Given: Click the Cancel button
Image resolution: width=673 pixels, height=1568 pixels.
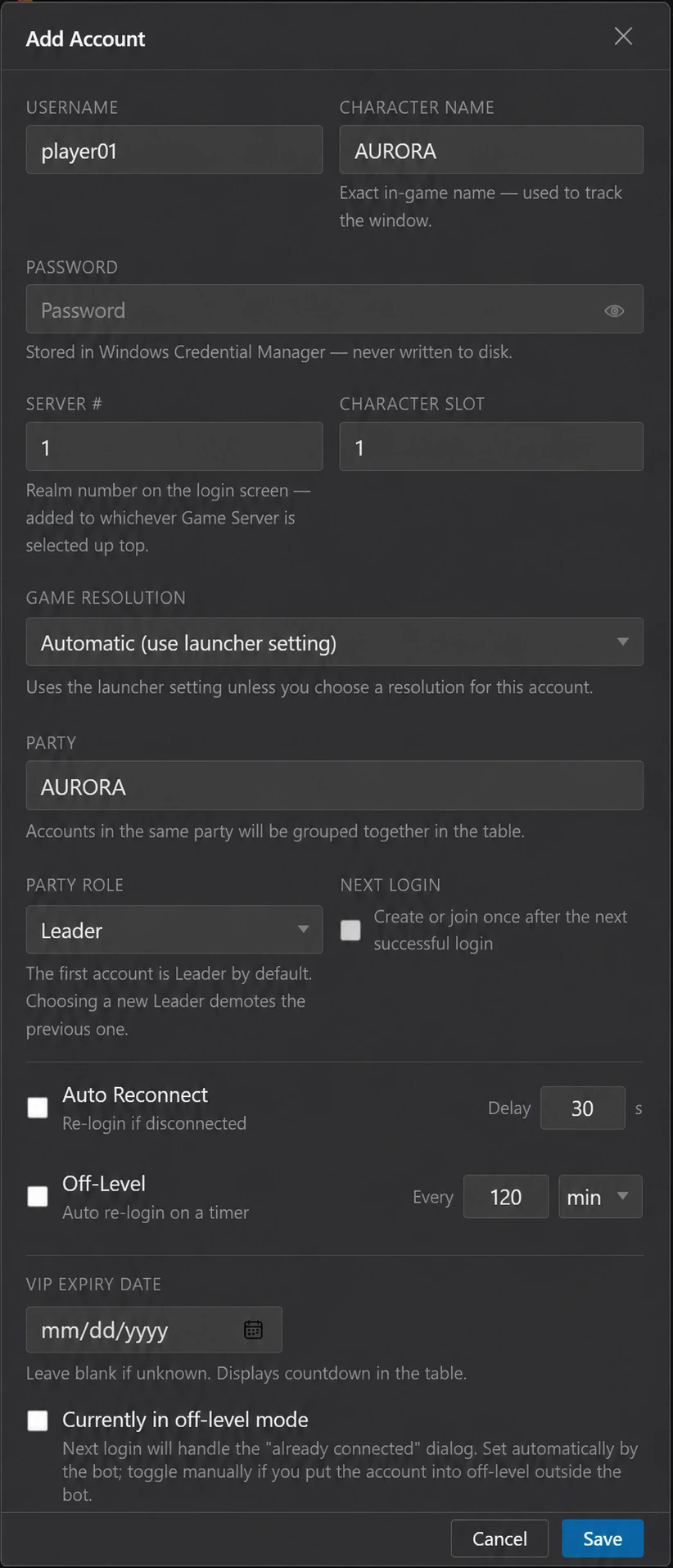Looking at the screenshot, I should point(499,1539).
